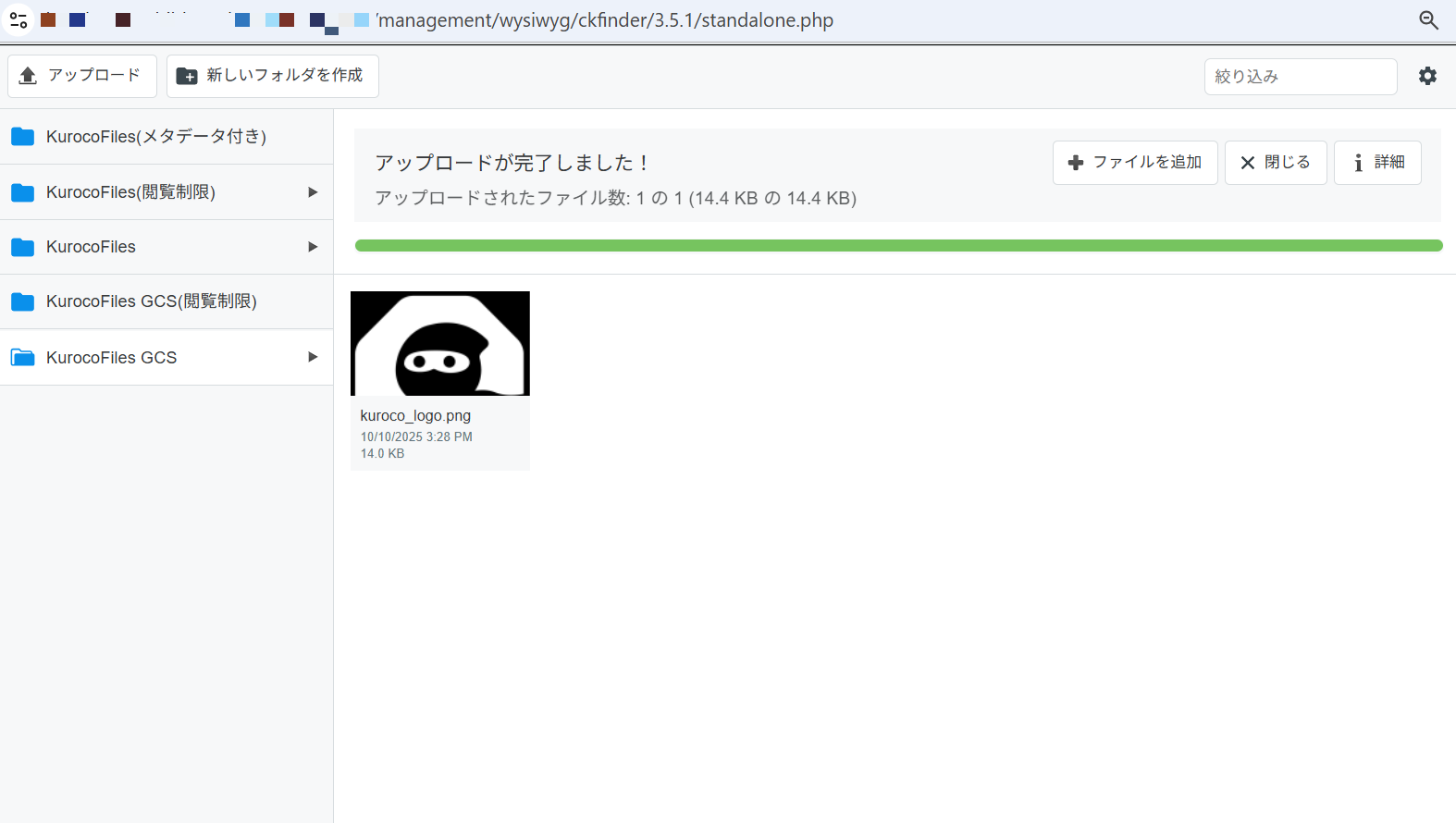Open the KurocoFiles GCS(閲覧制限) folder
Image resolution: width=1456 pixels, height=823 pixels.
coord(152,301)
